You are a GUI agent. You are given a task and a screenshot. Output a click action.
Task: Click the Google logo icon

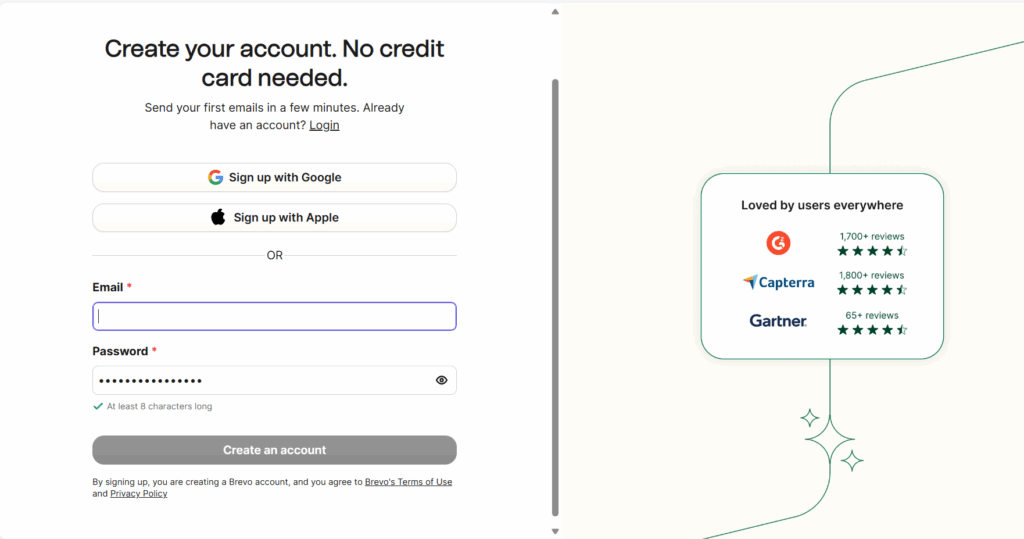point(216,178)
